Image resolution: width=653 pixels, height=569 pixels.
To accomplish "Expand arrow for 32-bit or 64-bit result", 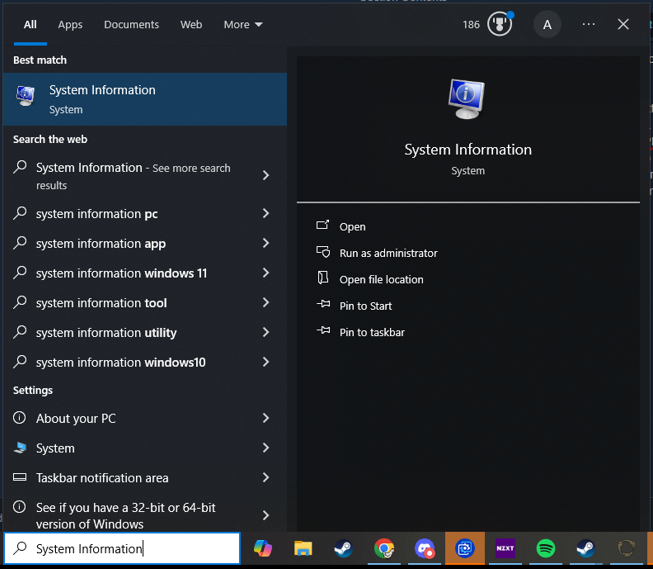I will point(266,515).
